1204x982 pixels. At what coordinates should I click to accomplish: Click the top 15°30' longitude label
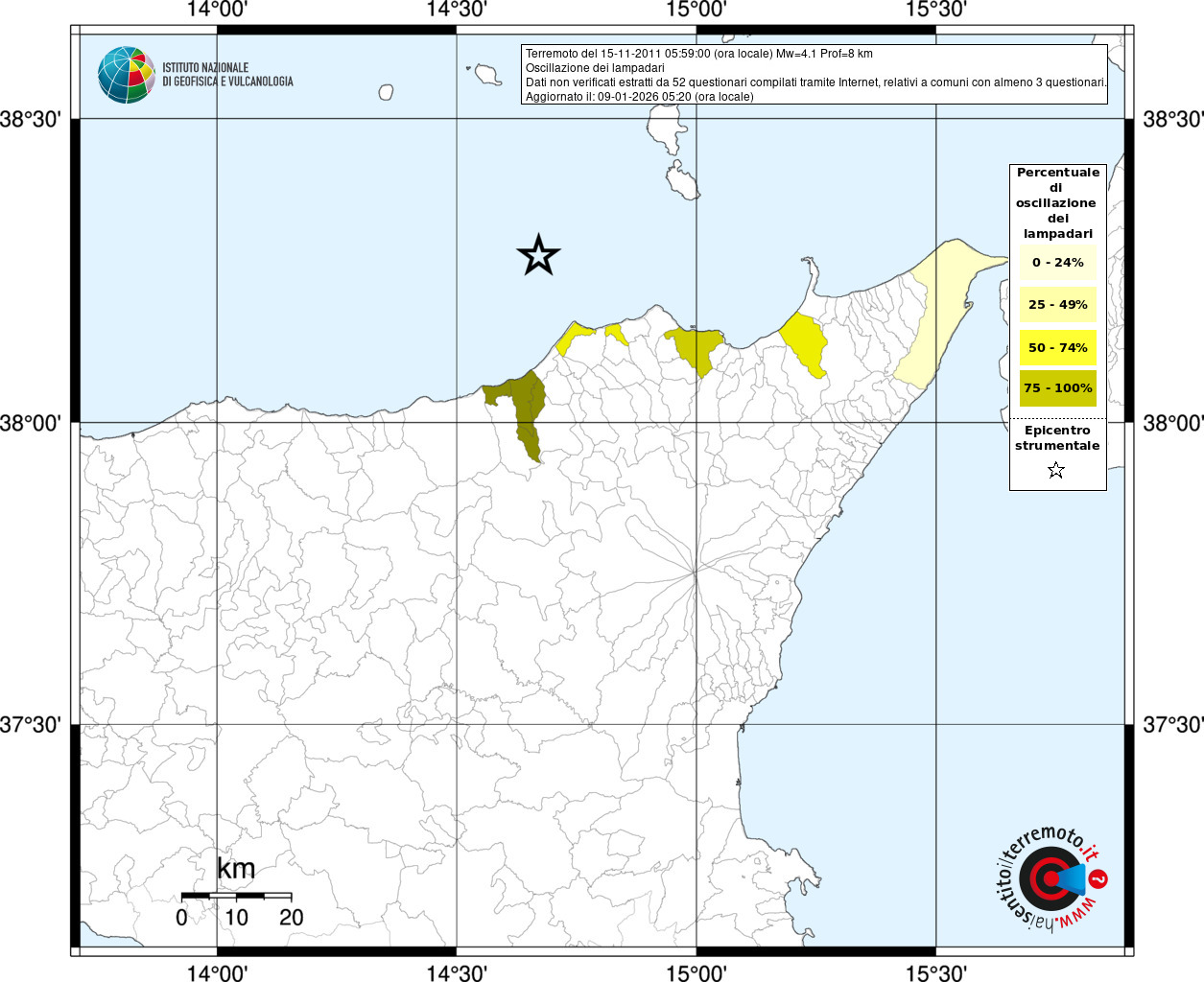(x=935, y=11)
